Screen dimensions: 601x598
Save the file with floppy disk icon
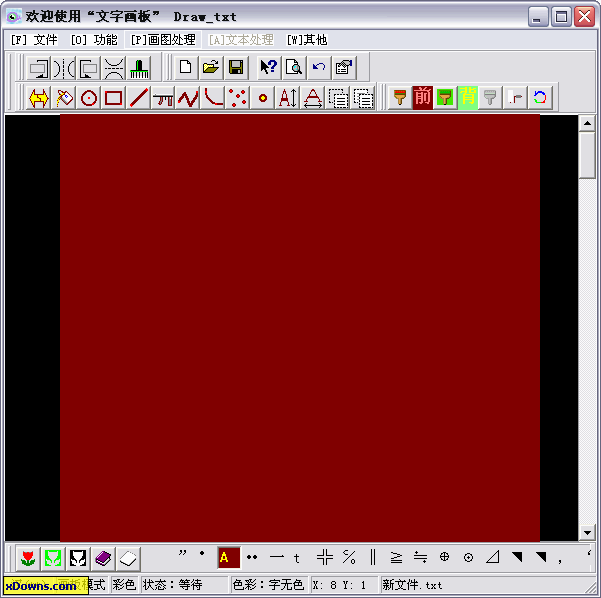[x=236, y=67]
